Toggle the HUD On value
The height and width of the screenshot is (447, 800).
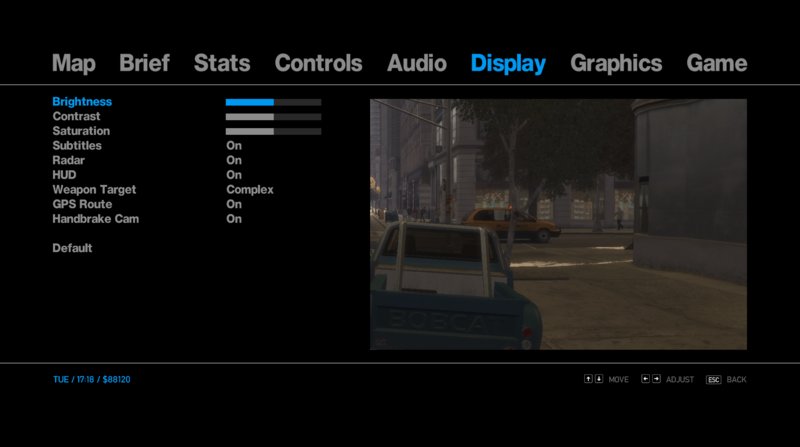tap(234, 175)
